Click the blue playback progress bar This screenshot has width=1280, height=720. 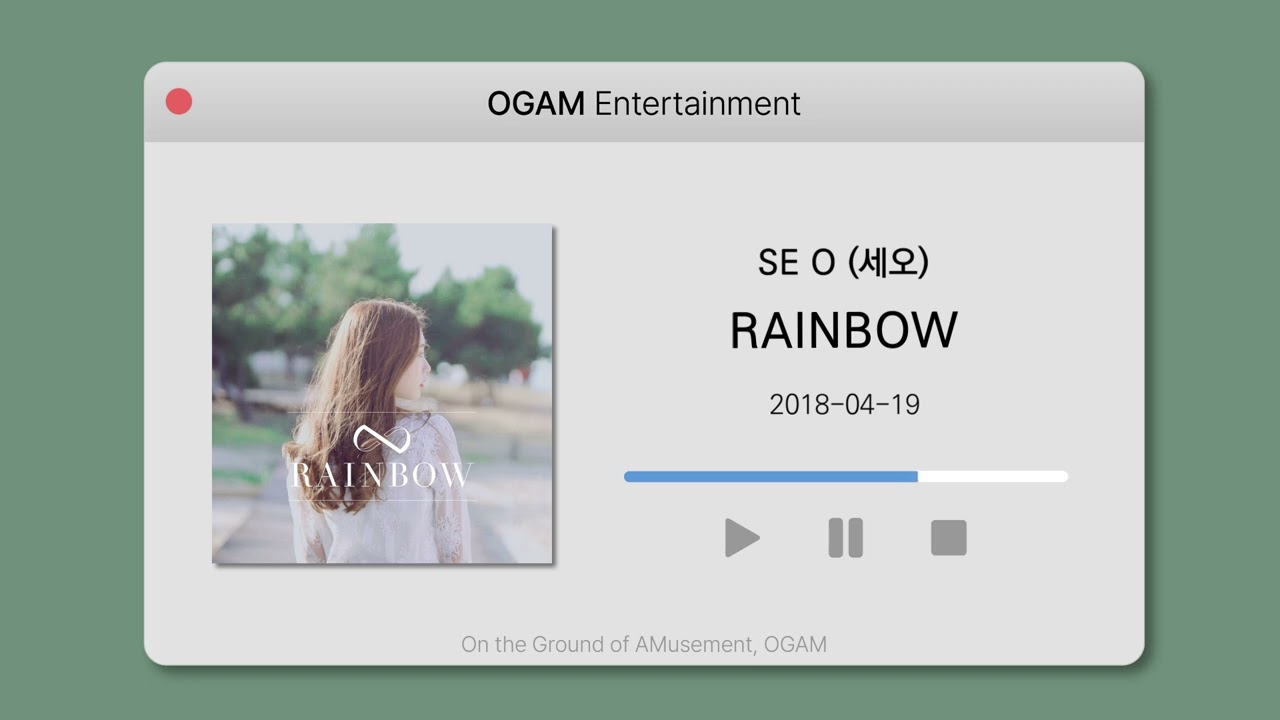coord(846,477)
